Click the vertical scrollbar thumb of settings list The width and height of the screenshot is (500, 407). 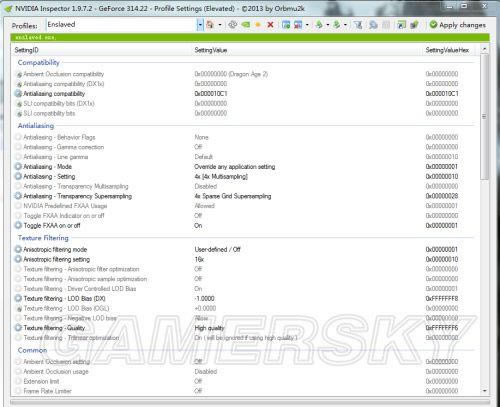(484, 117)
